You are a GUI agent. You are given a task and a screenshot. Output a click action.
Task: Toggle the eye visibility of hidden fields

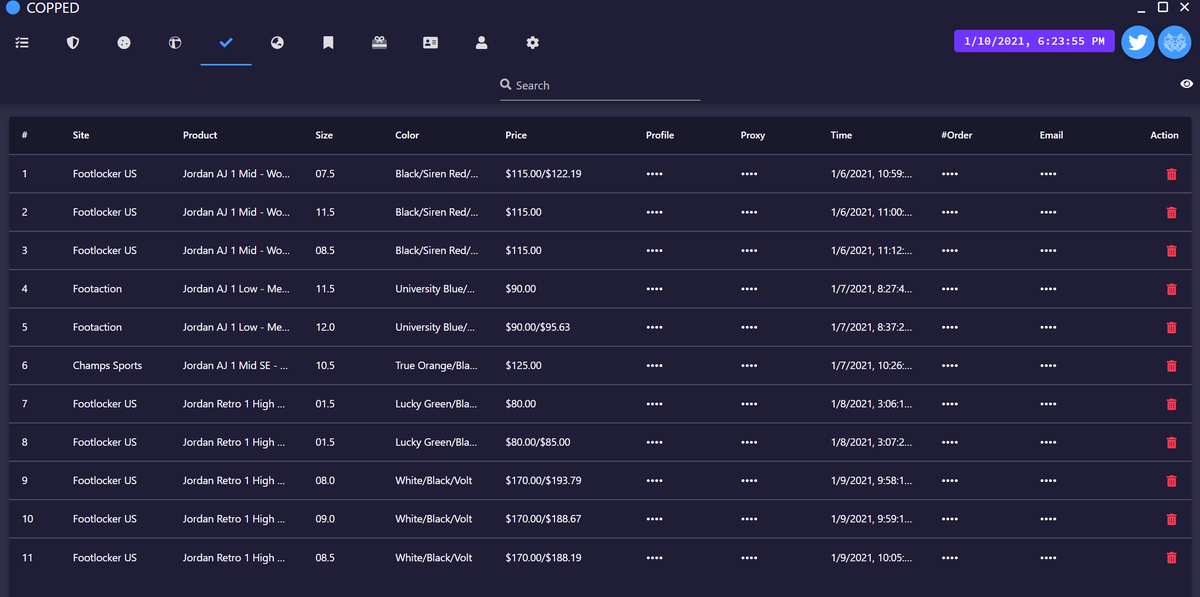[1187, 84]
